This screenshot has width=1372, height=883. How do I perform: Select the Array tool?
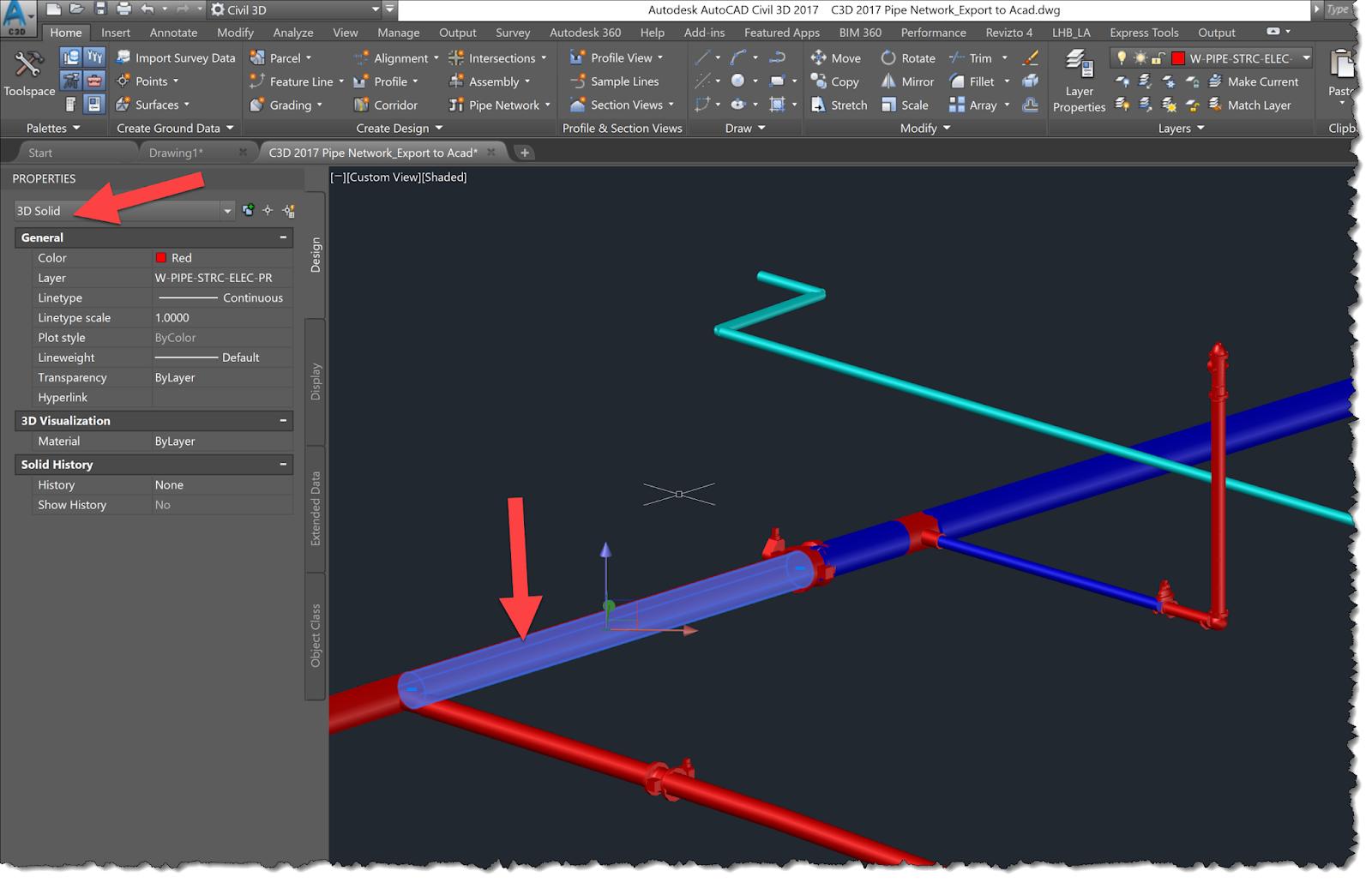coord(973,105)
